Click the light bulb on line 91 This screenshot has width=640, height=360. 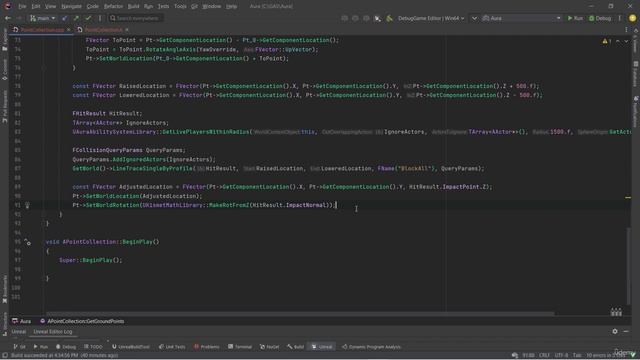click(x=27, y=205)
